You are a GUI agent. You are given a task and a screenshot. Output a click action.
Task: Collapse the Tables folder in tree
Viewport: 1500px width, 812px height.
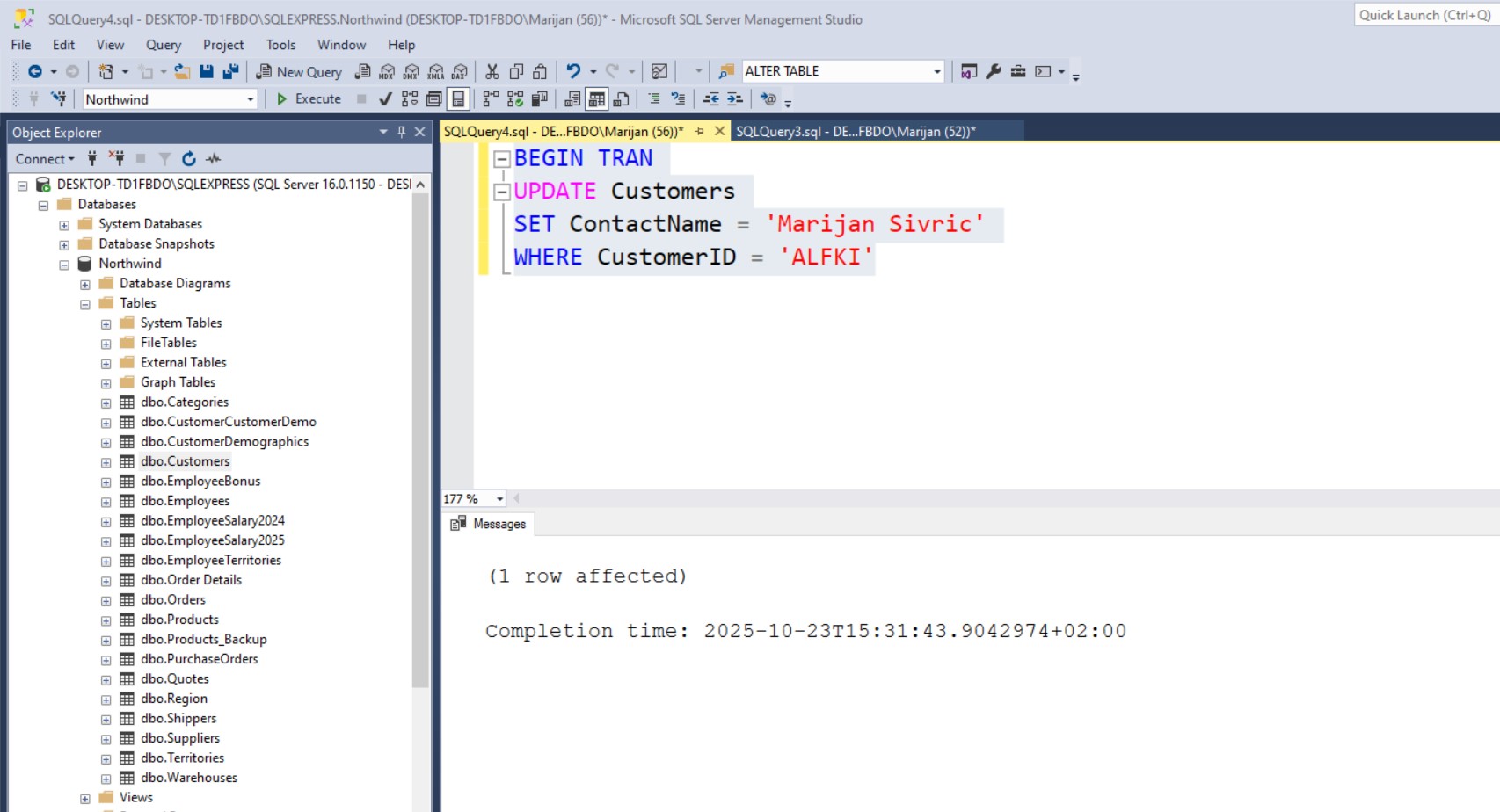85,304
